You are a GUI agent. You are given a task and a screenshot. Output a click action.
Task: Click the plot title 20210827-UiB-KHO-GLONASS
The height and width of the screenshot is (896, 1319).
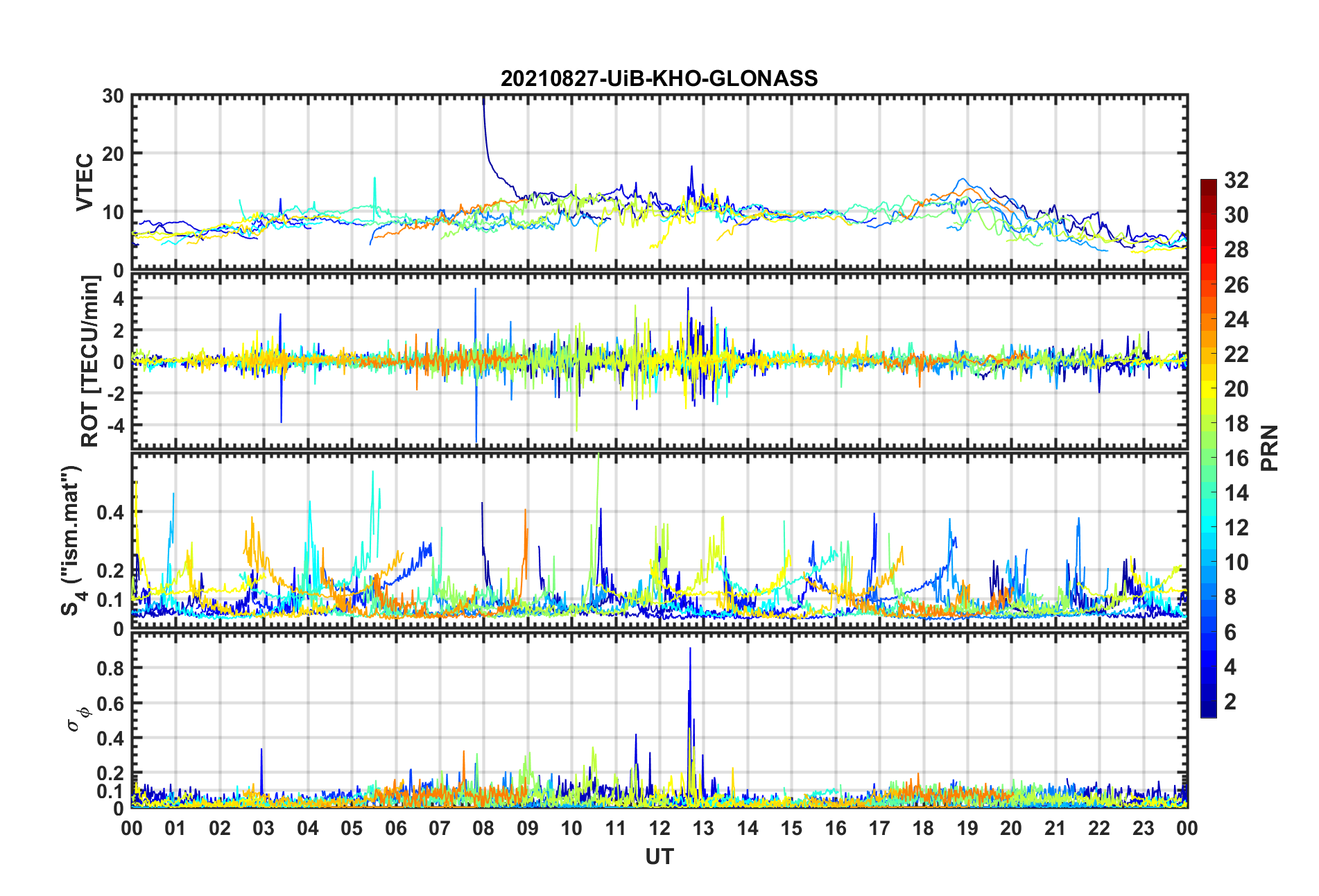[659, 78]
